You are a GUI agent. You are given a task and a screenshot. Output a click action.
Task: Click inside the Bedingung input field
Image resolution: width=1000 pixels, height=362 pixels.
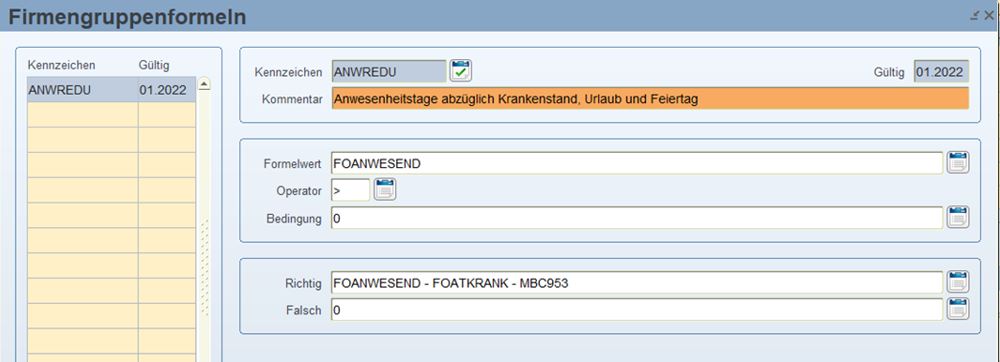(x=637, y=217)
